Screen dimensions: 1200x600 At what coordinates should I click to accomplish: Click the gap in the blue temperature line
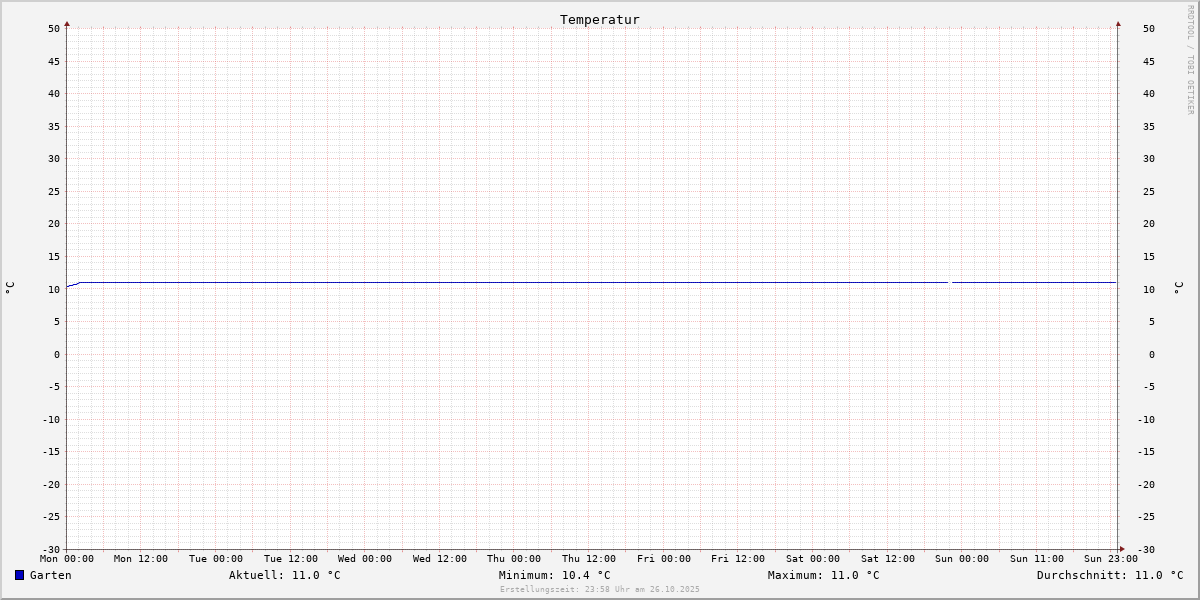[x=949, y=282]
